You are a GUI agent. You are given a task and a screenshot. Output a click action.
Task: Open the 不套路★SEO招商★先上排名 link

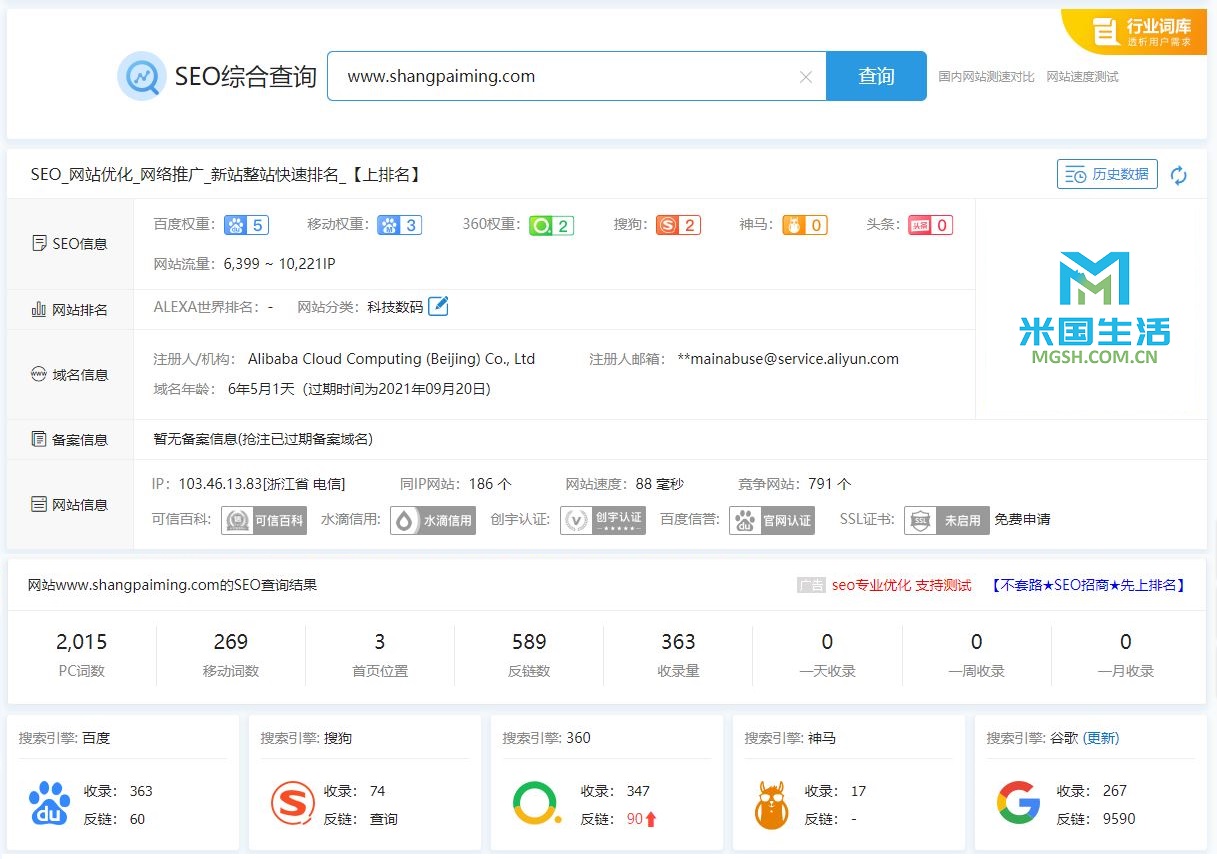pyautogui.click(x=1089, y=585)
